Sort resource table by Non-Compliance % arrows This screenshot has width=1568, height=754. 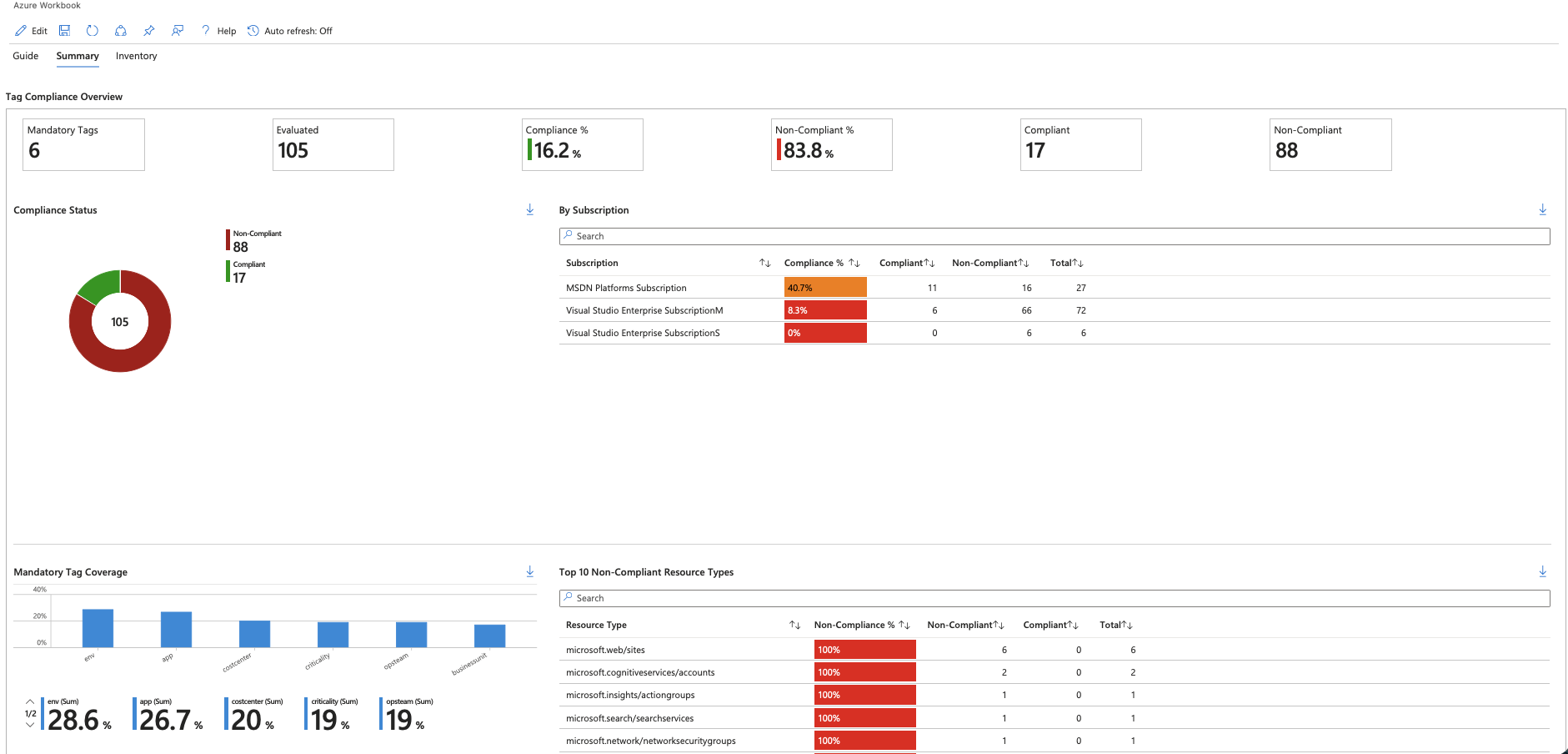tap(904, 625)
